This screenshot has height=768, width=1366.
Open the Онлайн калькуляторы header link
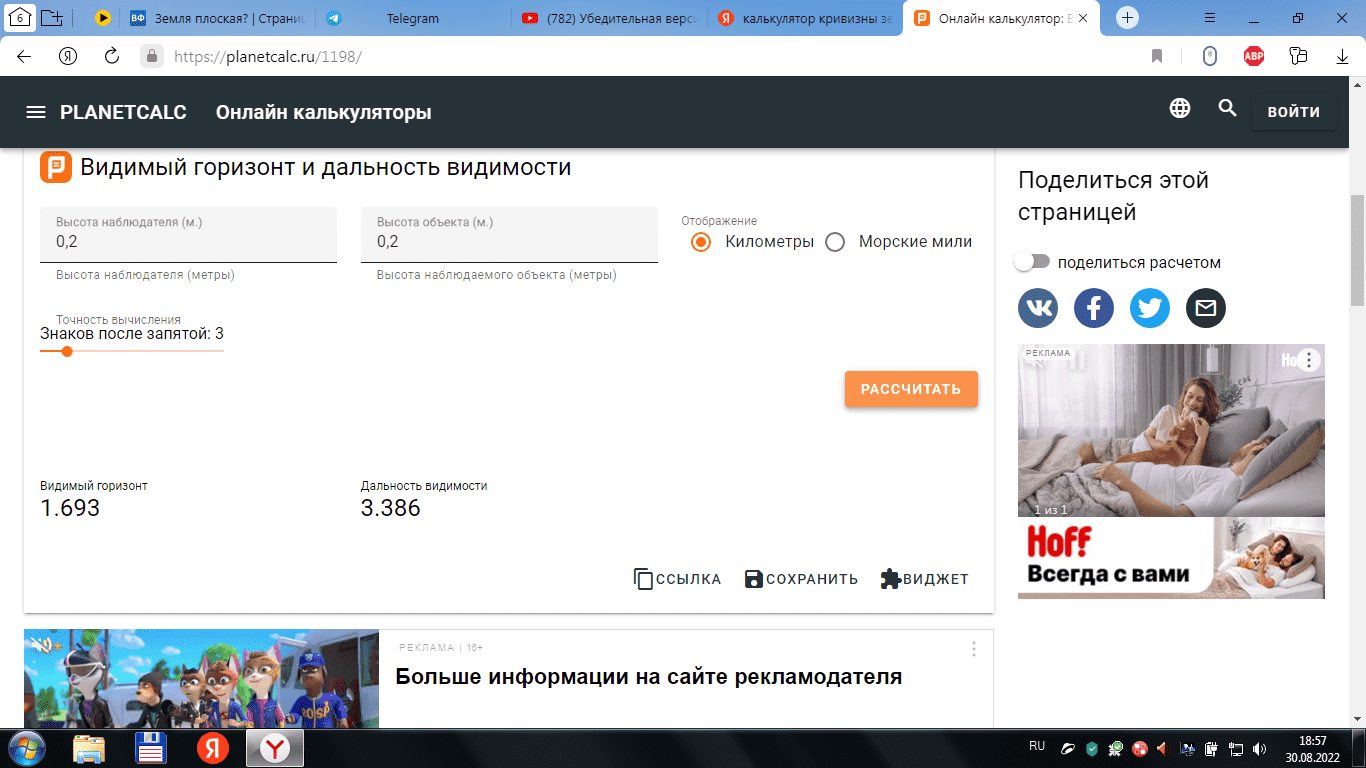click(324, 112)
